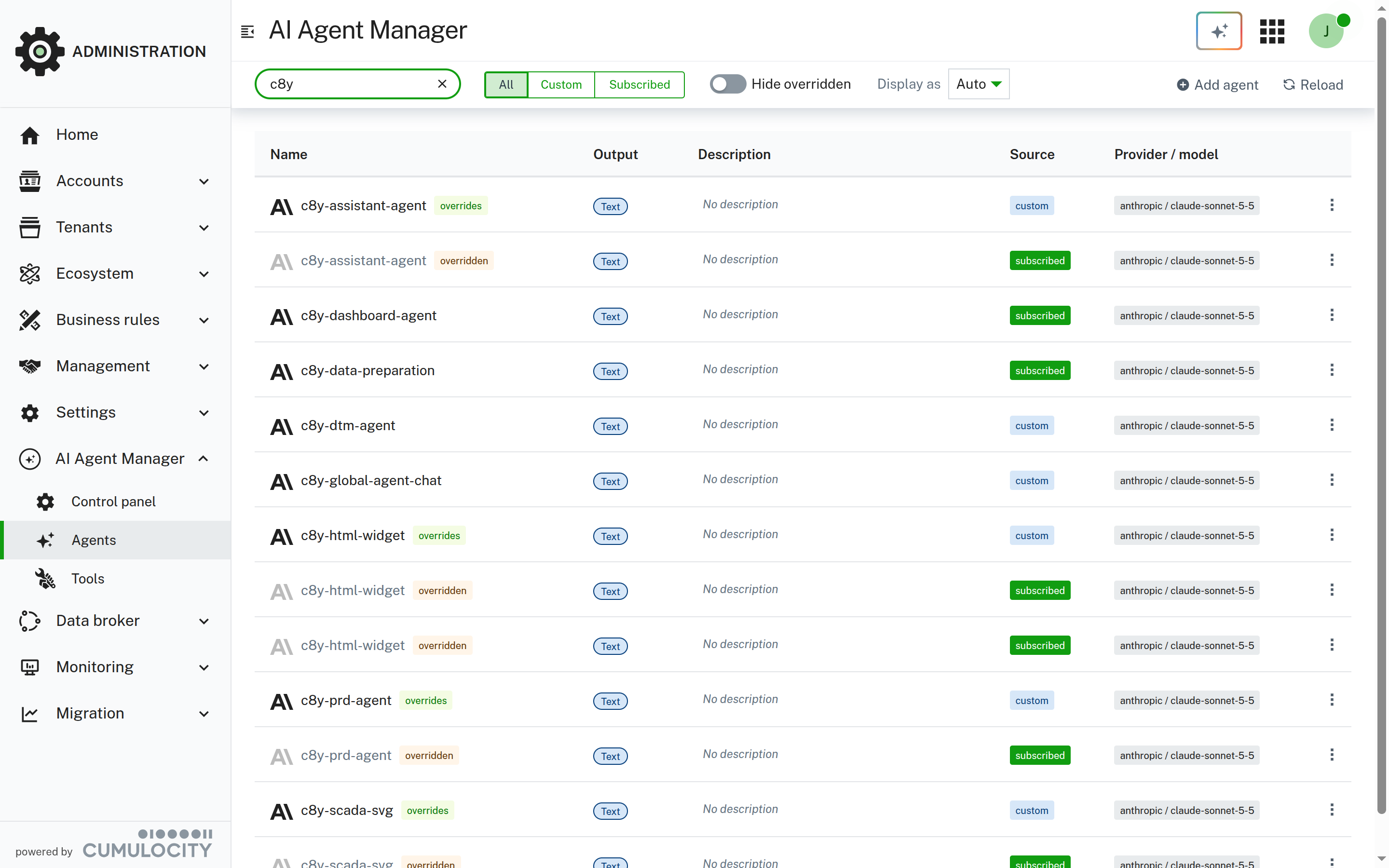Open the Control panel gear entry

pyautogui.click(x=115, y=502)
